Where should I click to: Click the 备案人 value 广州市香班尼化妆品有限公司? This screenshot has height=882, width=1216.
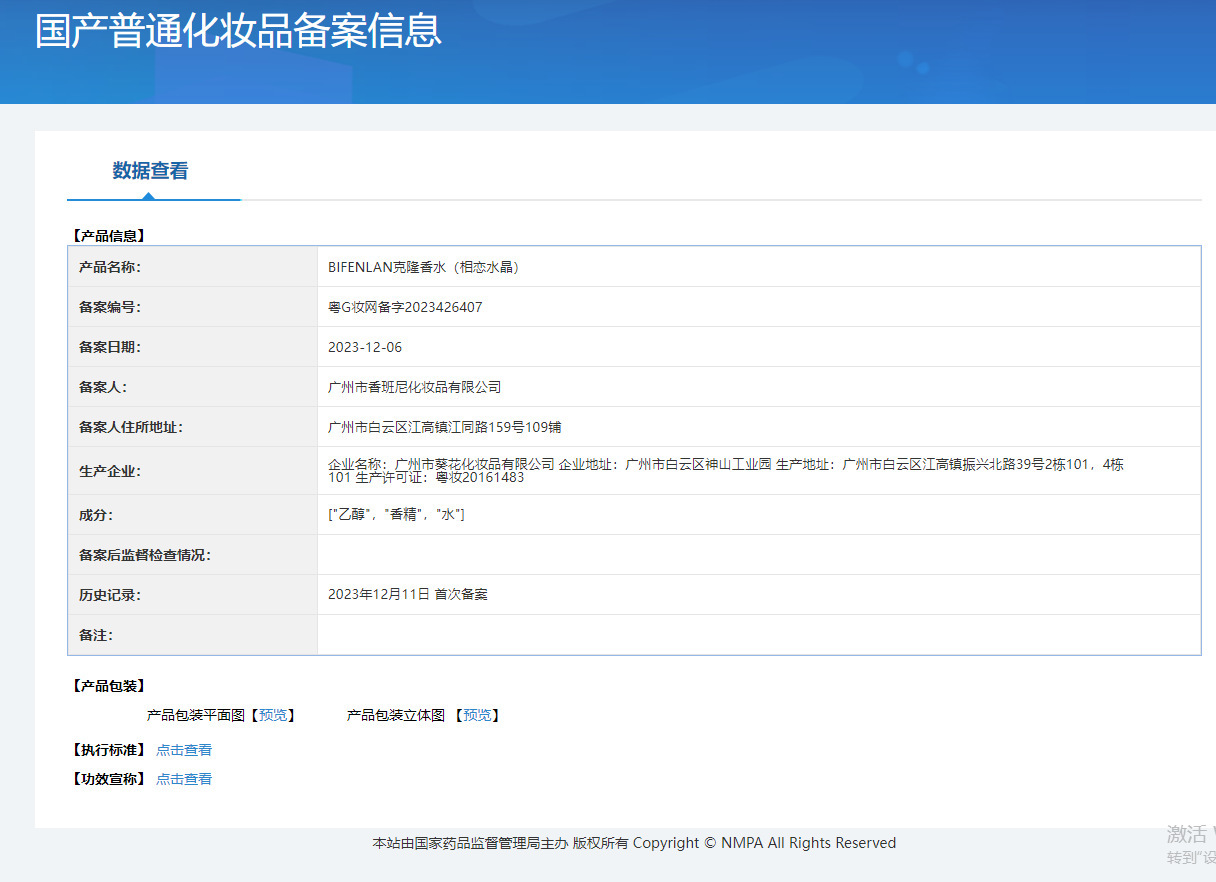[x=414, y=387]
